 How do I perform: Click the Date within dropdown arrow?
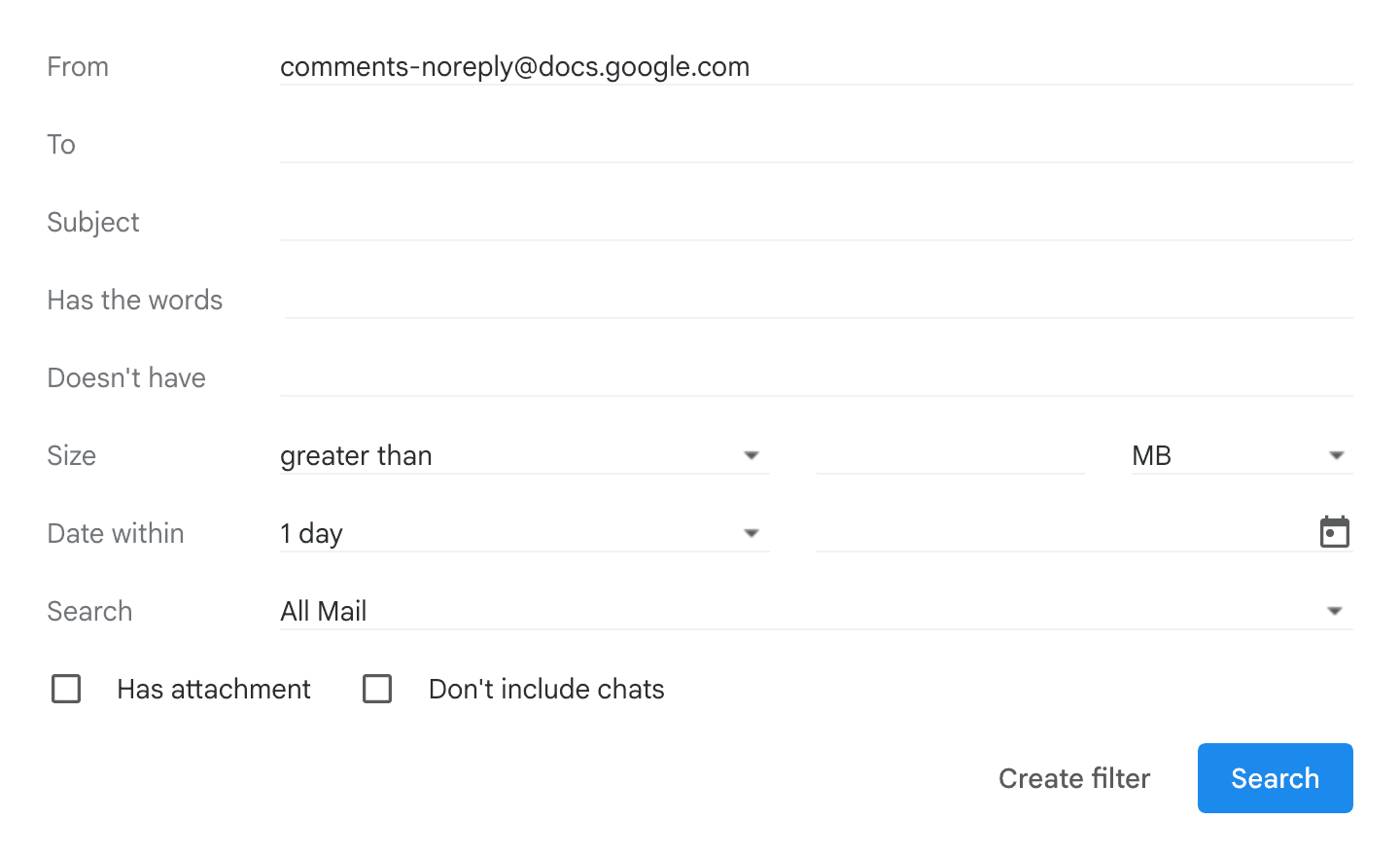tap(751, 532)
